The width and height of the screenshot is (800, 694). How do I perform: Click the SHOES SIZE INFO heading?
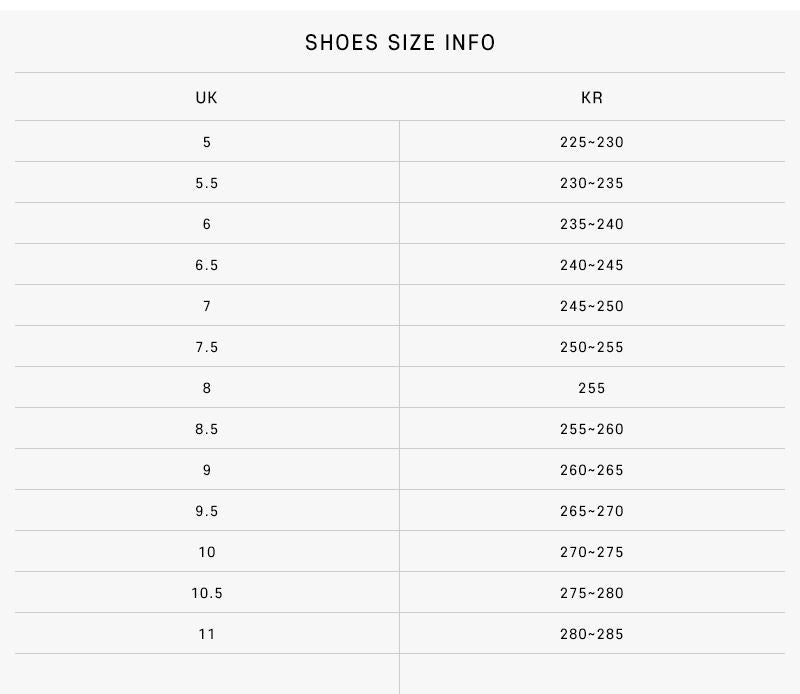coord(400,42)
